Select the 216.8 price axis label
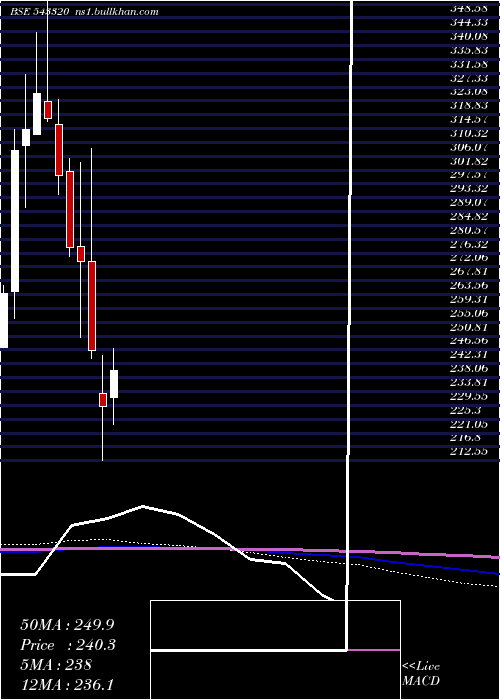 click(x=466, y=438)
